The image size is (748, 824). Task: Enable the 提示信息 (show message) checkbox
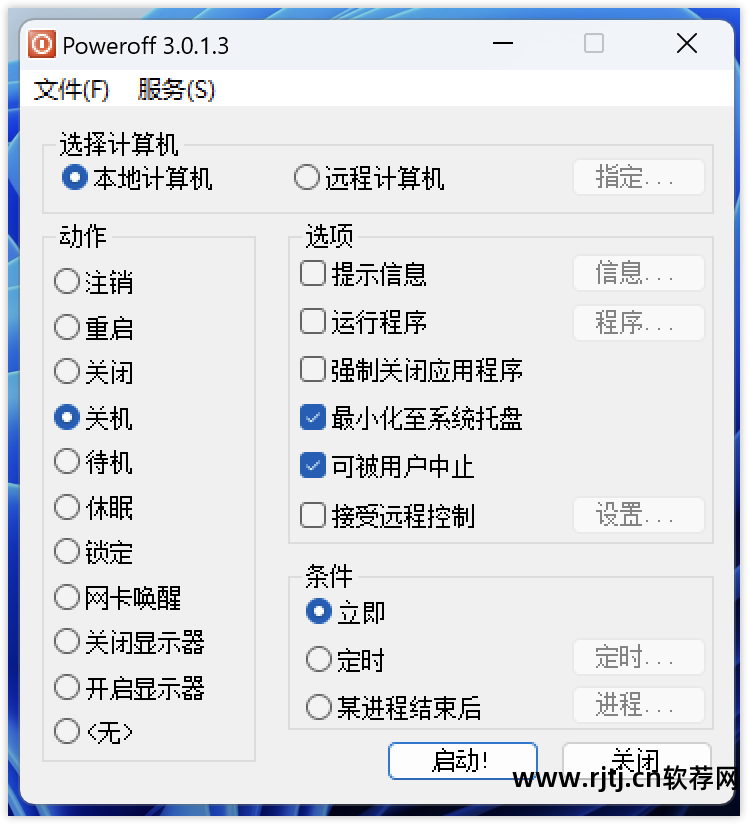(312, 273)
